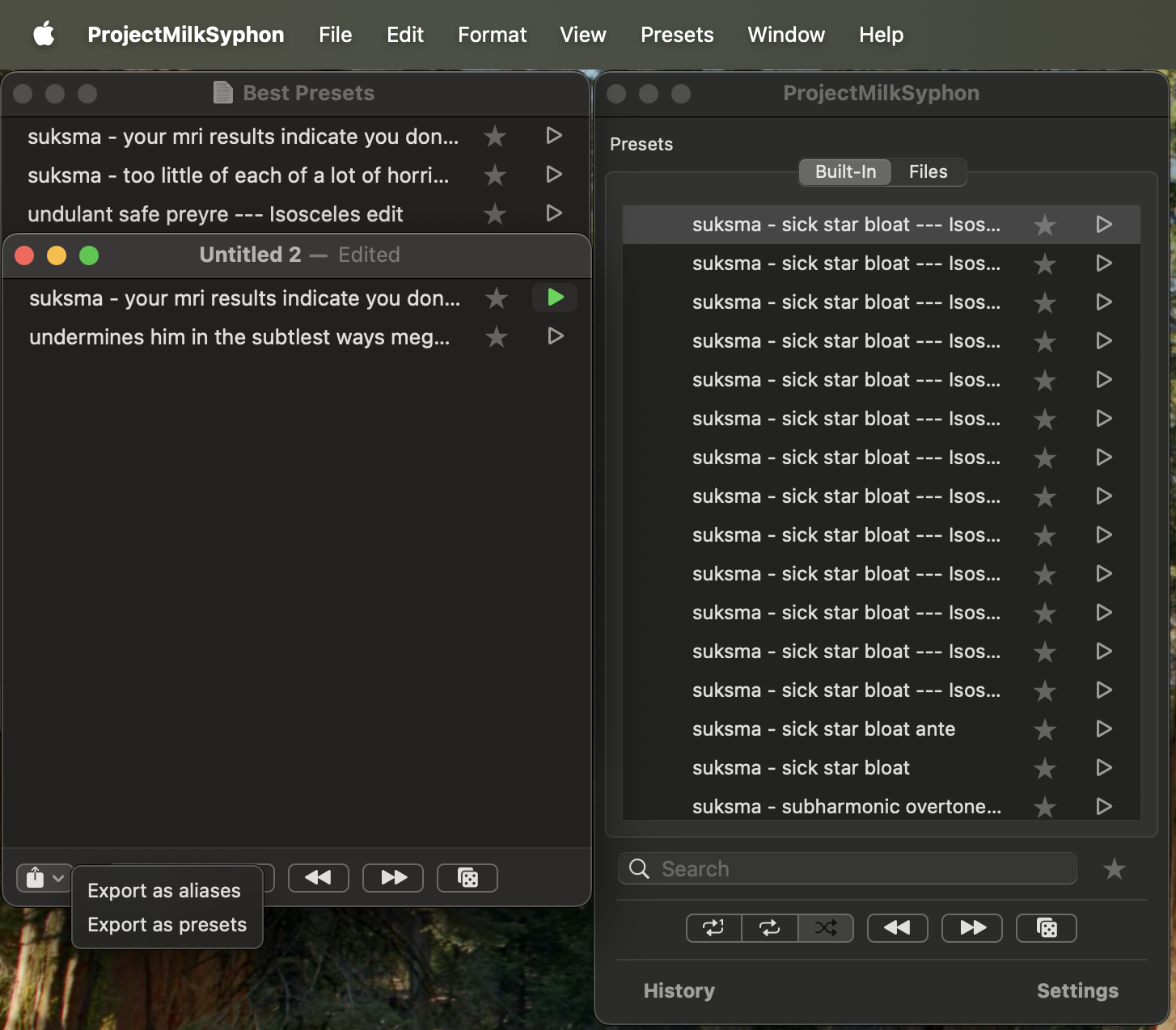1176x1030 pixels.
Task: Go to previous preset in main window
Action: click(898, 928)
